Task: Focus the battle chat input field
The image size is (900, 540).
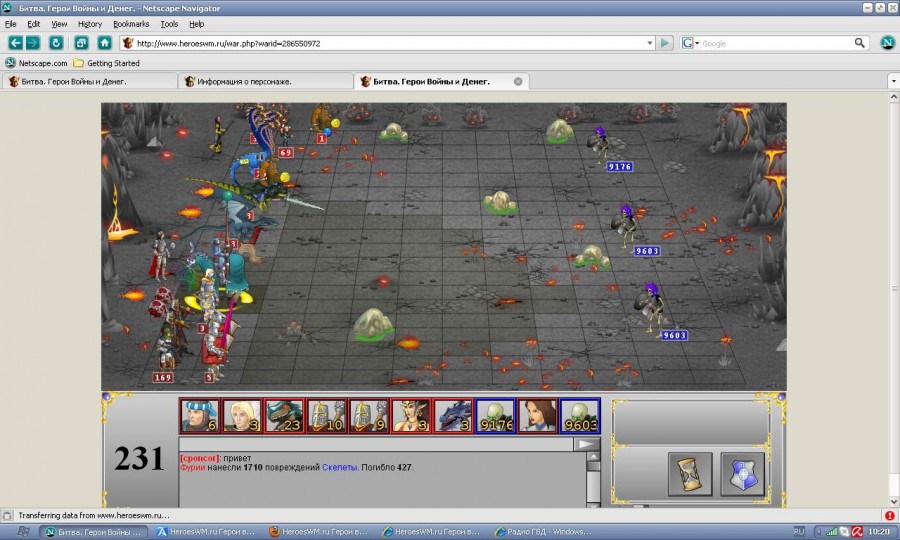Action: pyautogui.click(x=377, y=444)
